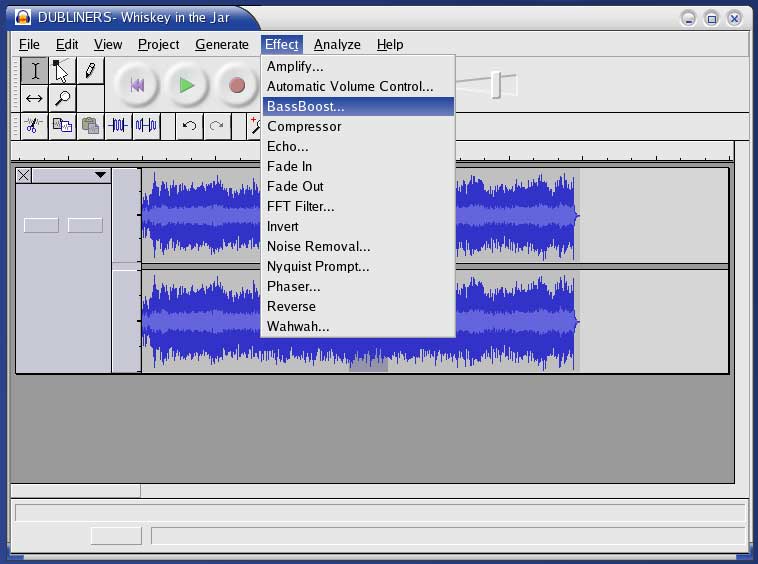Viewport: 758px width, 564px height.
Task: Click the scissors Cut icon
Action: 33,126
